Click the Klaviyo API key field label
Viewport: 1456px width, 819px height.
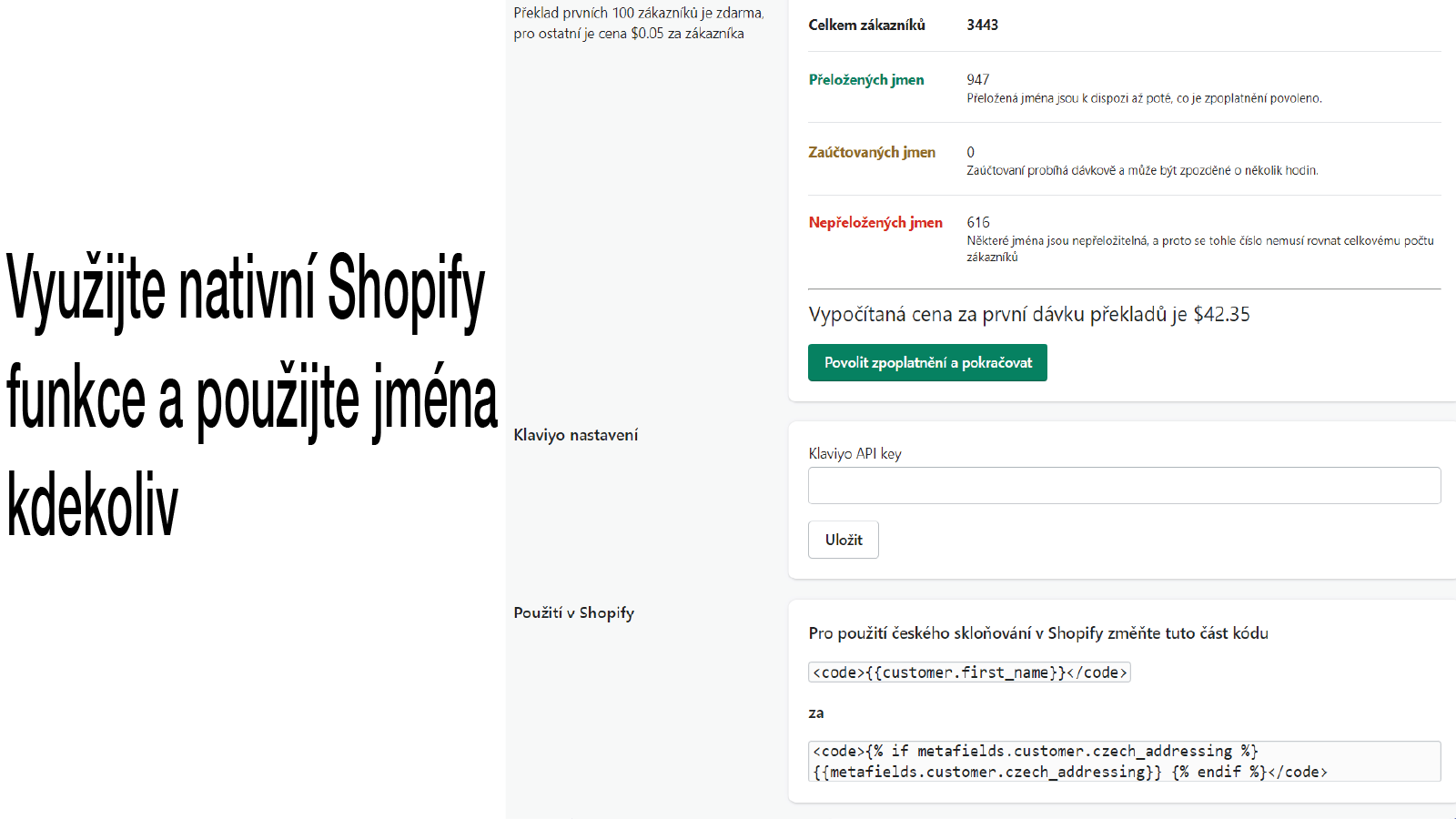[854, 453]
